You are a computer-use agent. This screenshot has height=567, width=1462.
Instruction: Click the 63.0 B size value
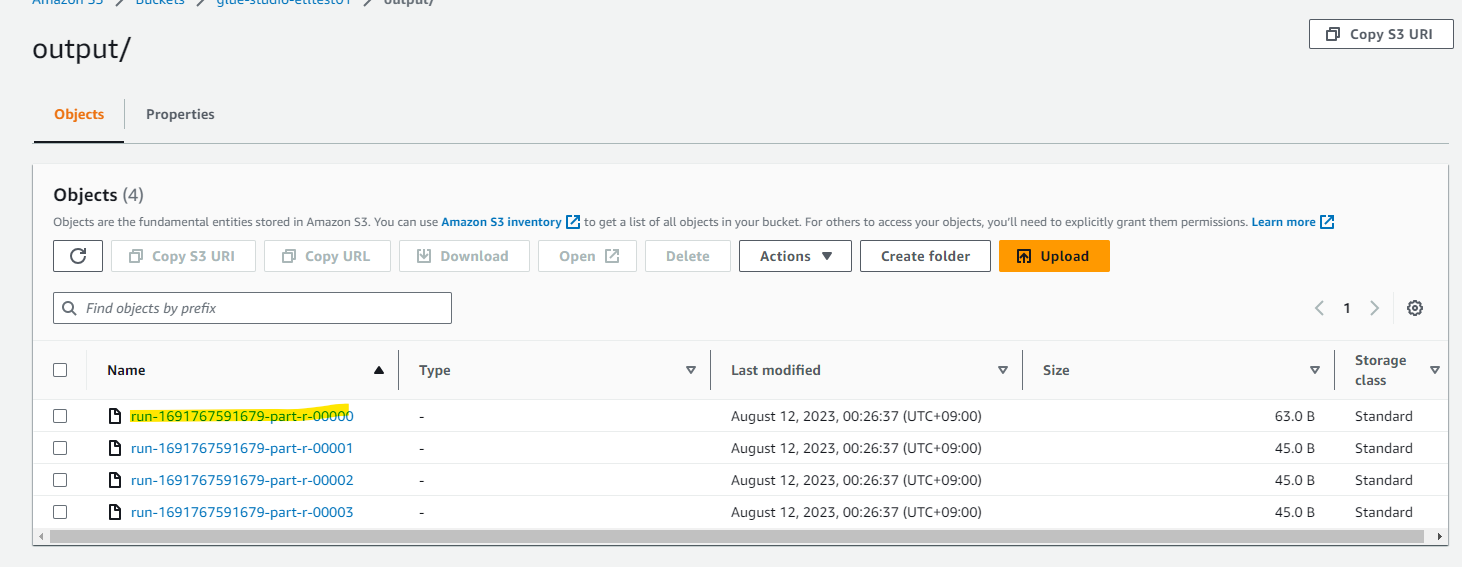click(x=1294, y=416)
